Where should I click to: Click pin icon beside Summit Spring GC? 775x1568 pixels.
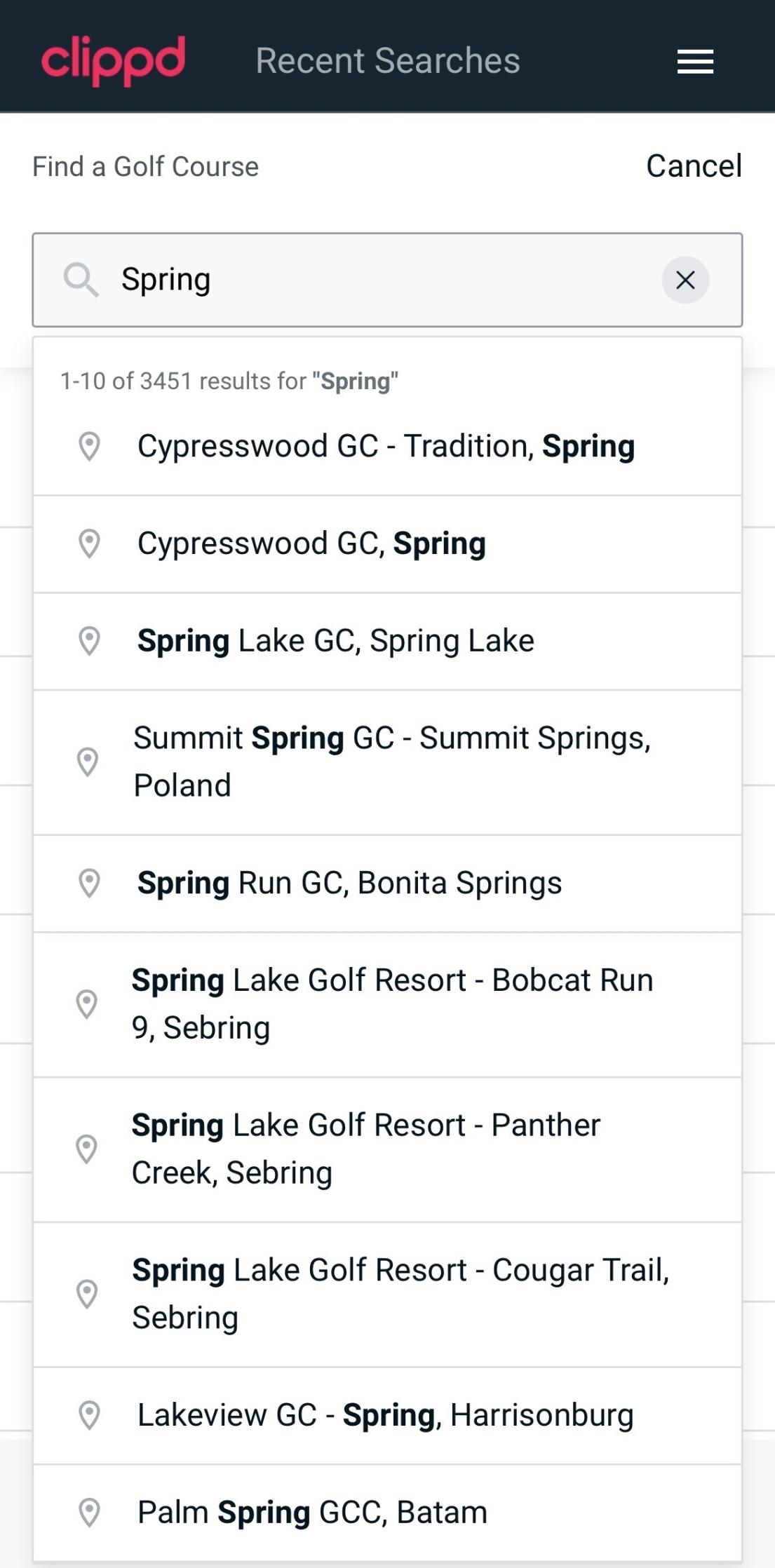88,762
